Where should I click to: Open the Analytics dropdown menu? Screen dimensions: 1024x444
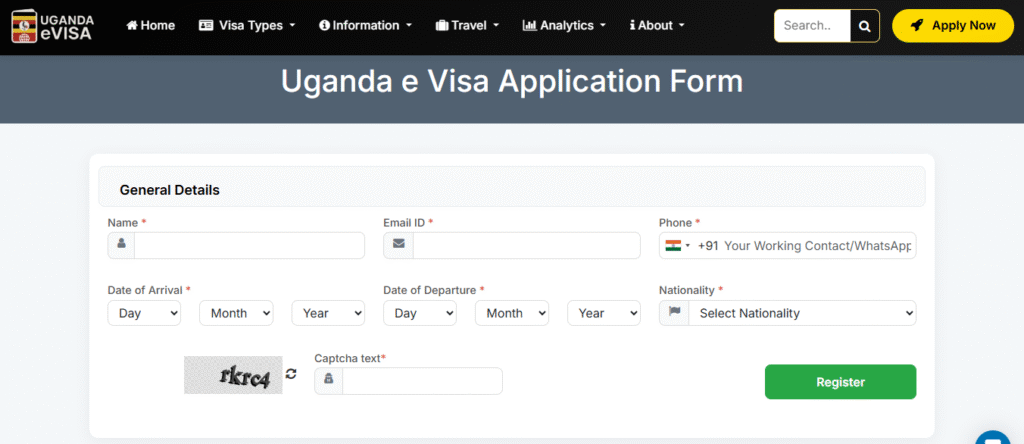click(564, 25)
